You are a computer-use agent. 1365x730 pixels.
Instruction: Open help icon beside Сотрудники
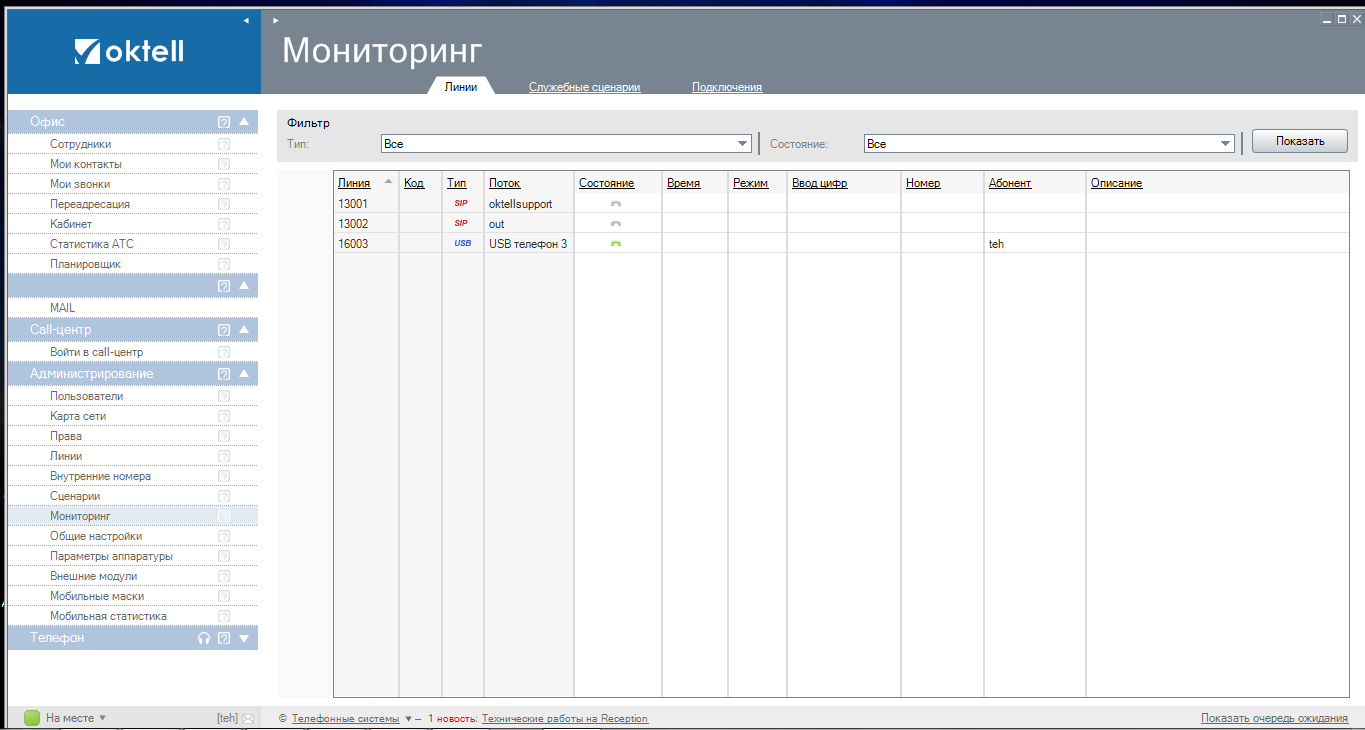click(x=224, y=144)
